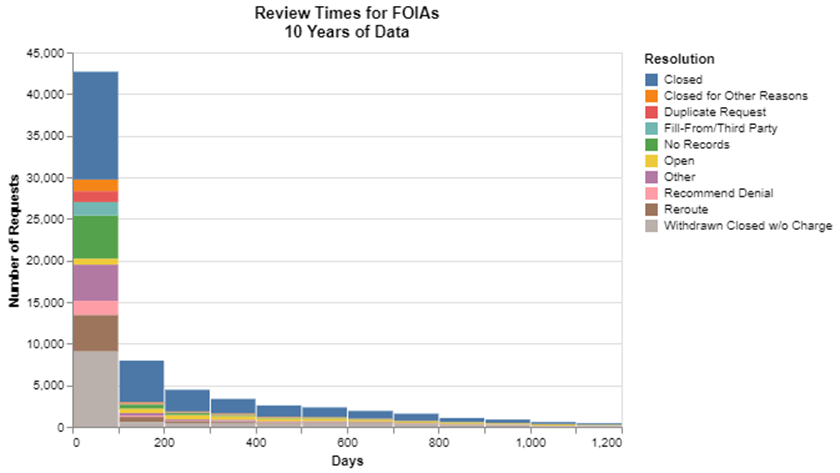This screenshot has width=840, height=473.
Task: Click the yellow Open legend swatch
Action: (x=651, y=161)
